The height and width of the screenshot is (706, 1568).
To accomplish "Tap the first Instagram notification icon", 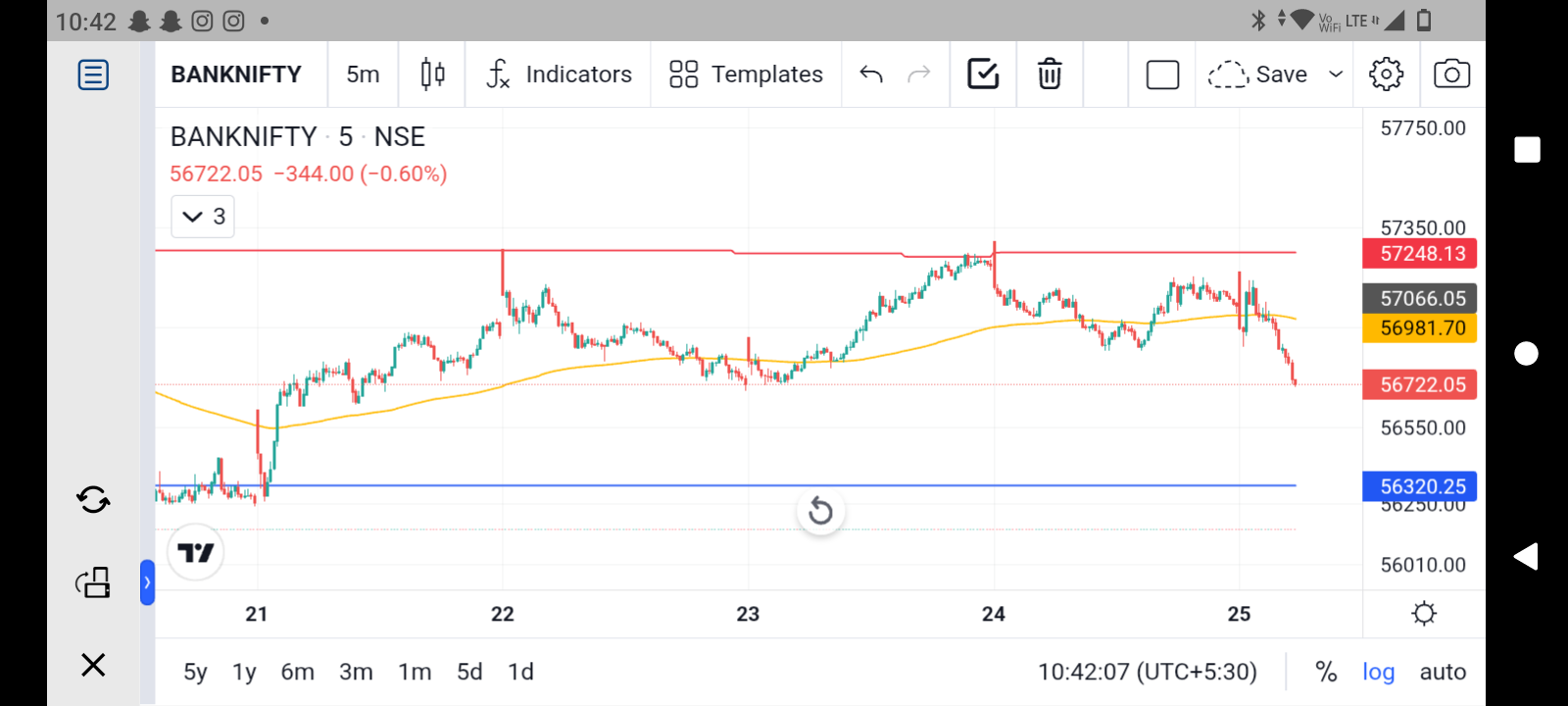I will pyautogui.click(x=202, y=21).
